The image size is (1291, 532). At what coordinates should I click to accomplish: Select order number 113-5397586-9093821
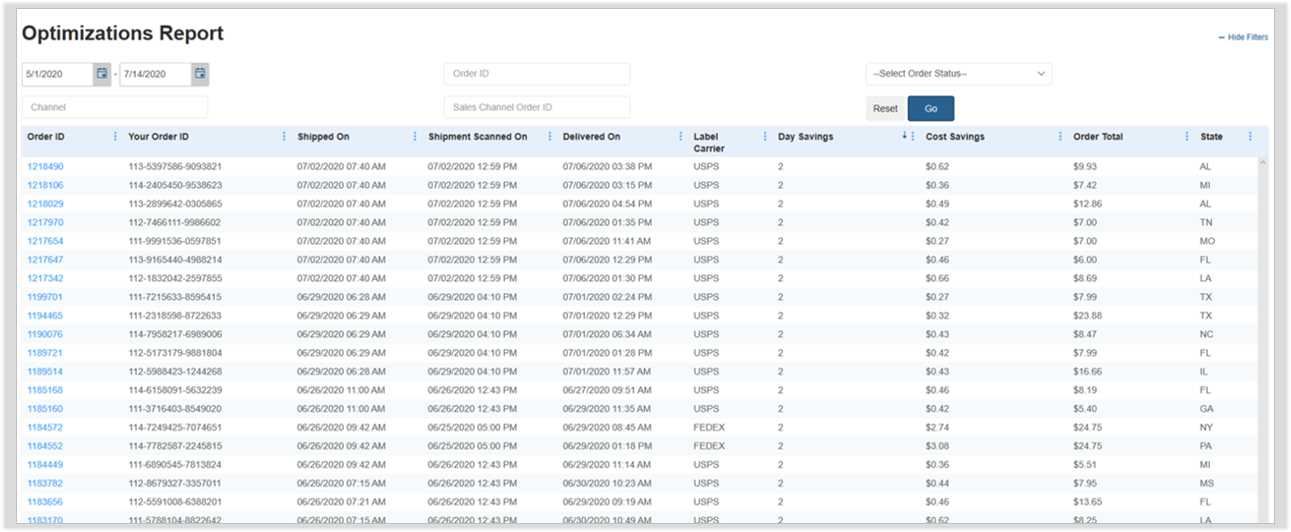175,166
